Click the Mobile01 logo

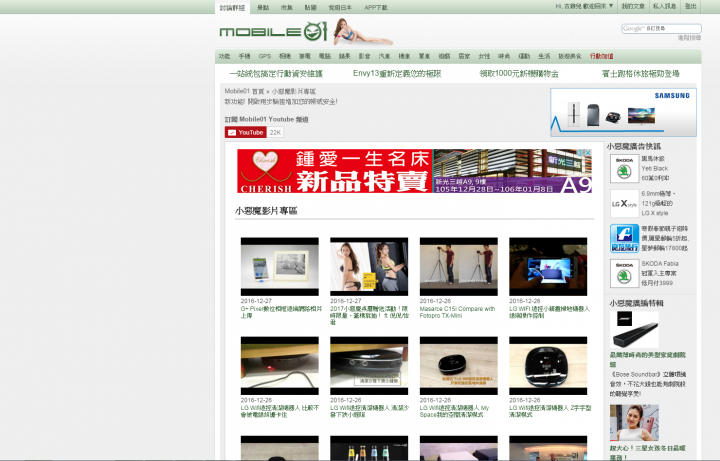pyautogui.click(x=273, y=31)
